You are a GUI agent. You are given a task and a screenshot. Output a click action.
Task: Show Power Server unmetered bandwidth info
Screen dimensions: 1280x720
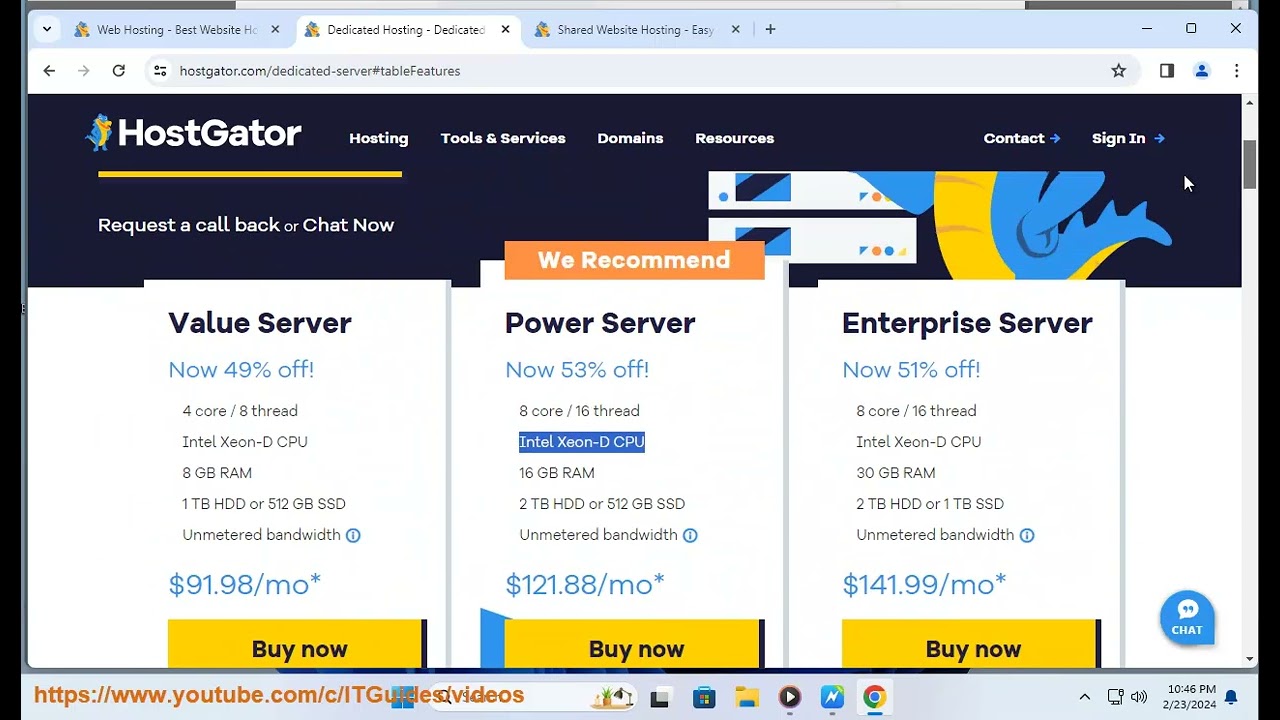tap(690, 535)
